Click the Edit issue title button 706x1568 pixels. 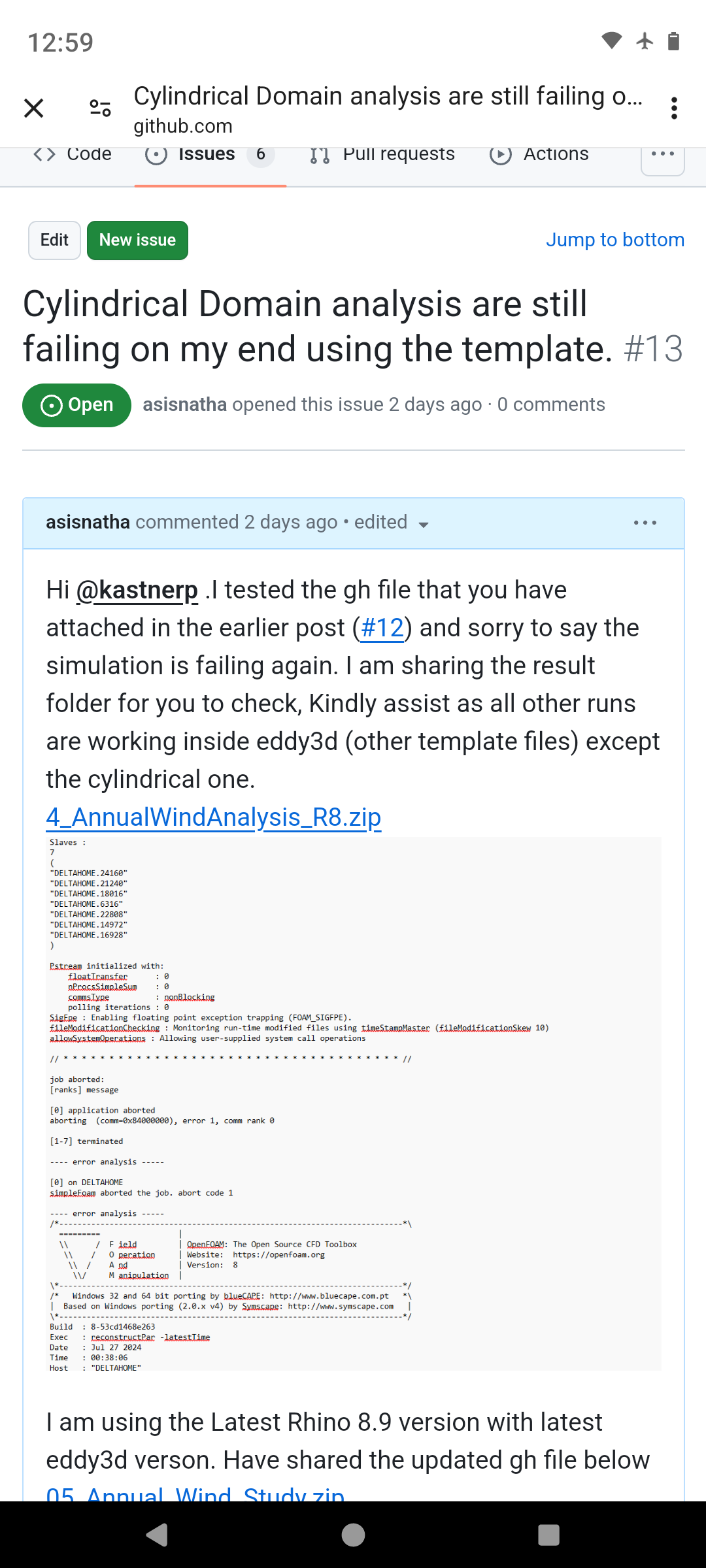(54, 240)
